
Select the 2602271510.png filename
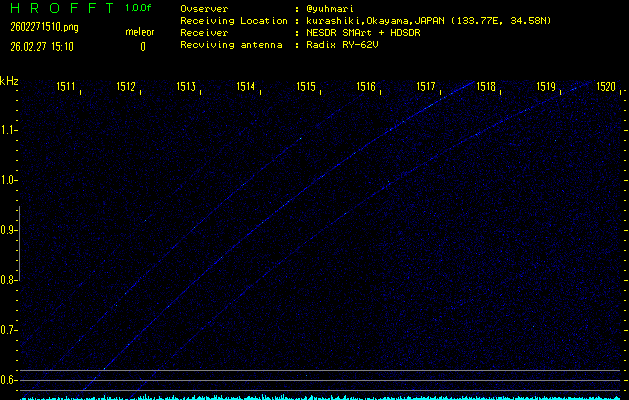pyautogui.click(x=37, y=27)
